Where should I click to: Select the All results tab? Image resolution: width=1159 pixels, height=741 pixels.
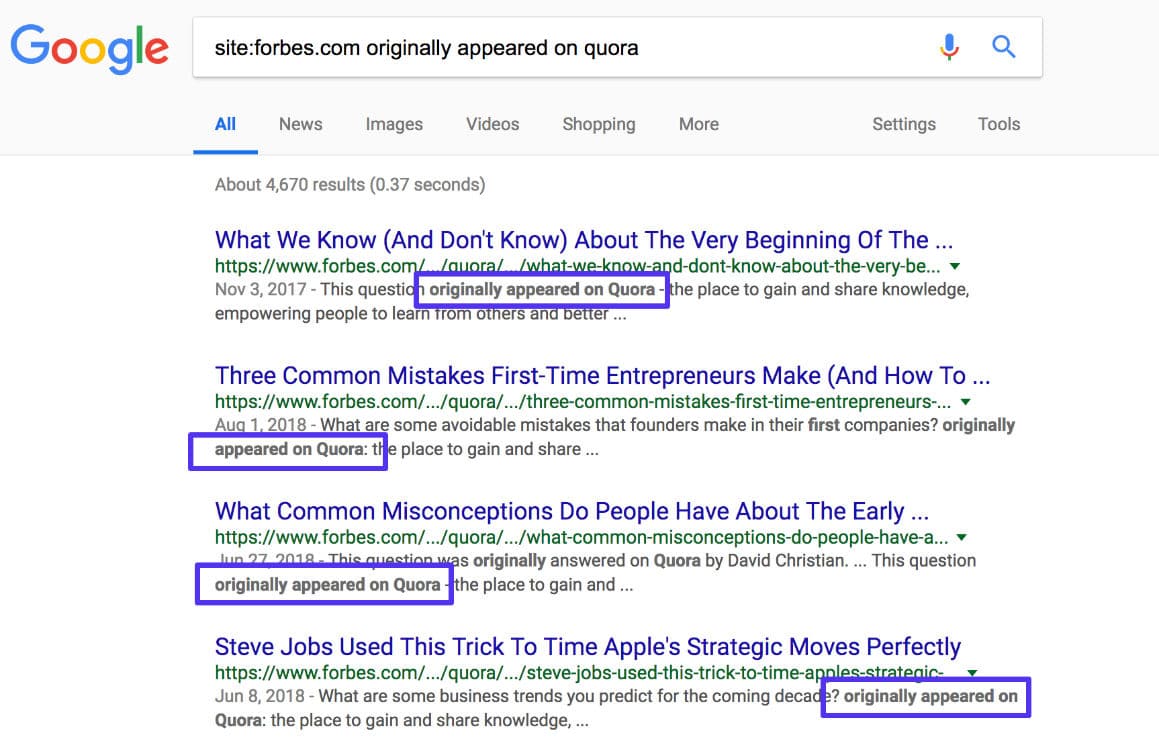click(225, 124)
